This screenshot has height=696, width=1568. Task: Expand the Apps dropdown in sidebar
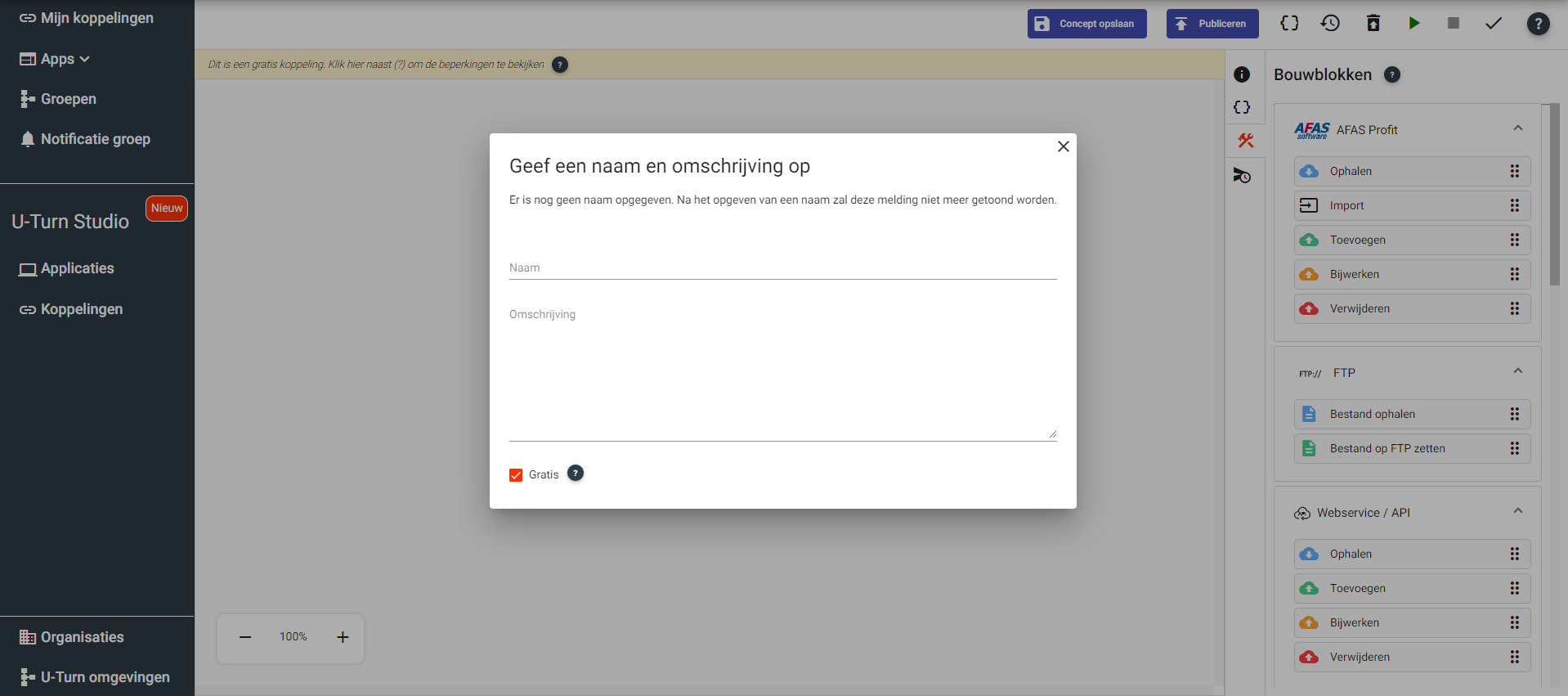pos(56,59)
